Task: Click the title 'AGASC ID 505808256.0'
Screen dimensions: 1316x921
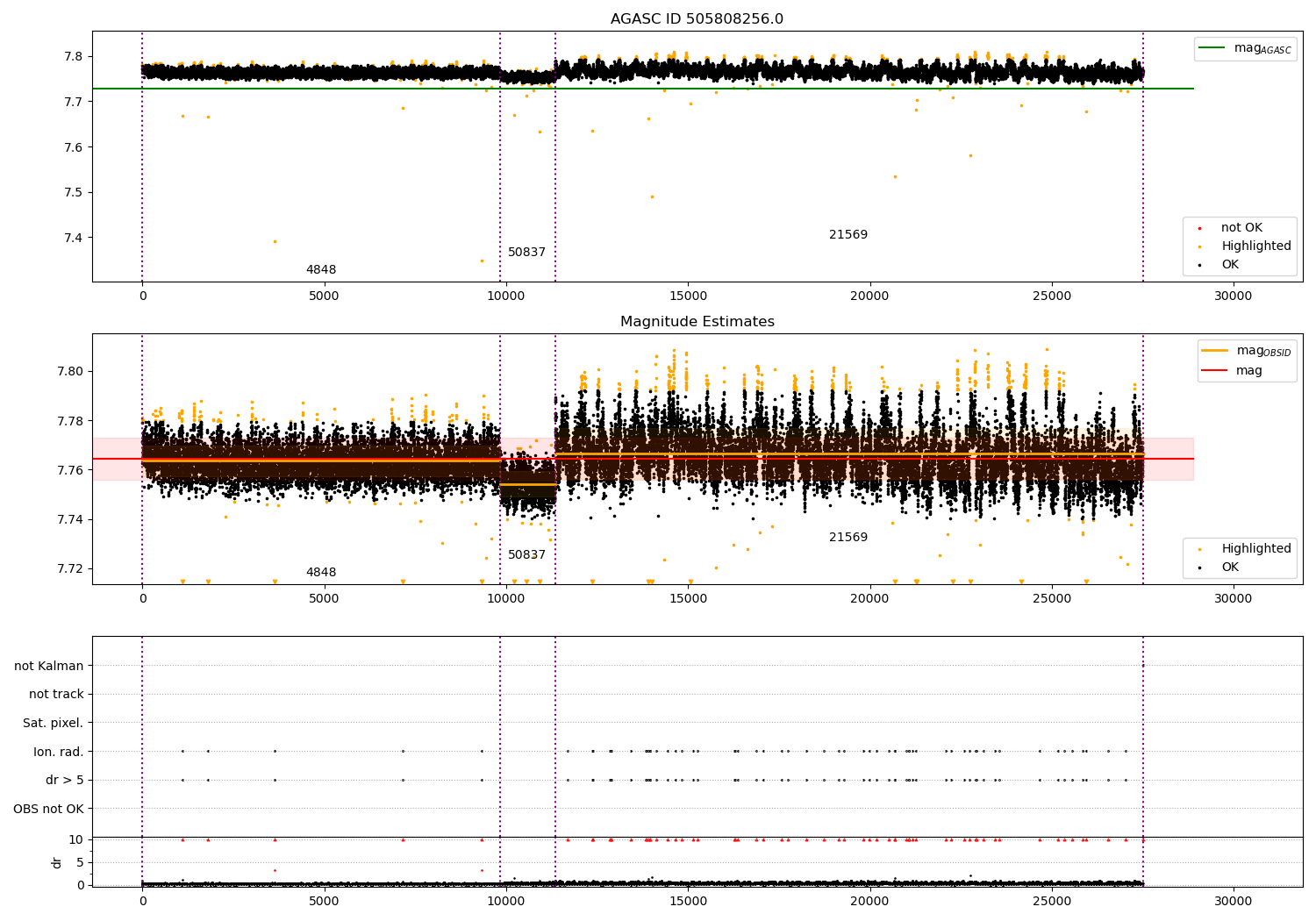Action: tap(697, 19)
